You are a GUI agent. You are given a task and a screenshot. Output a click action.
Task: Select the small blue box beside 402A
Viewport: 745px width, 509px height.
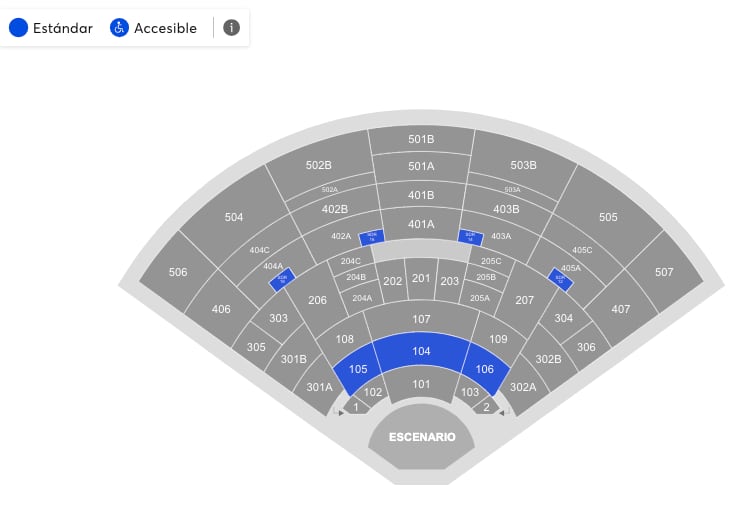tap(371, 238)
